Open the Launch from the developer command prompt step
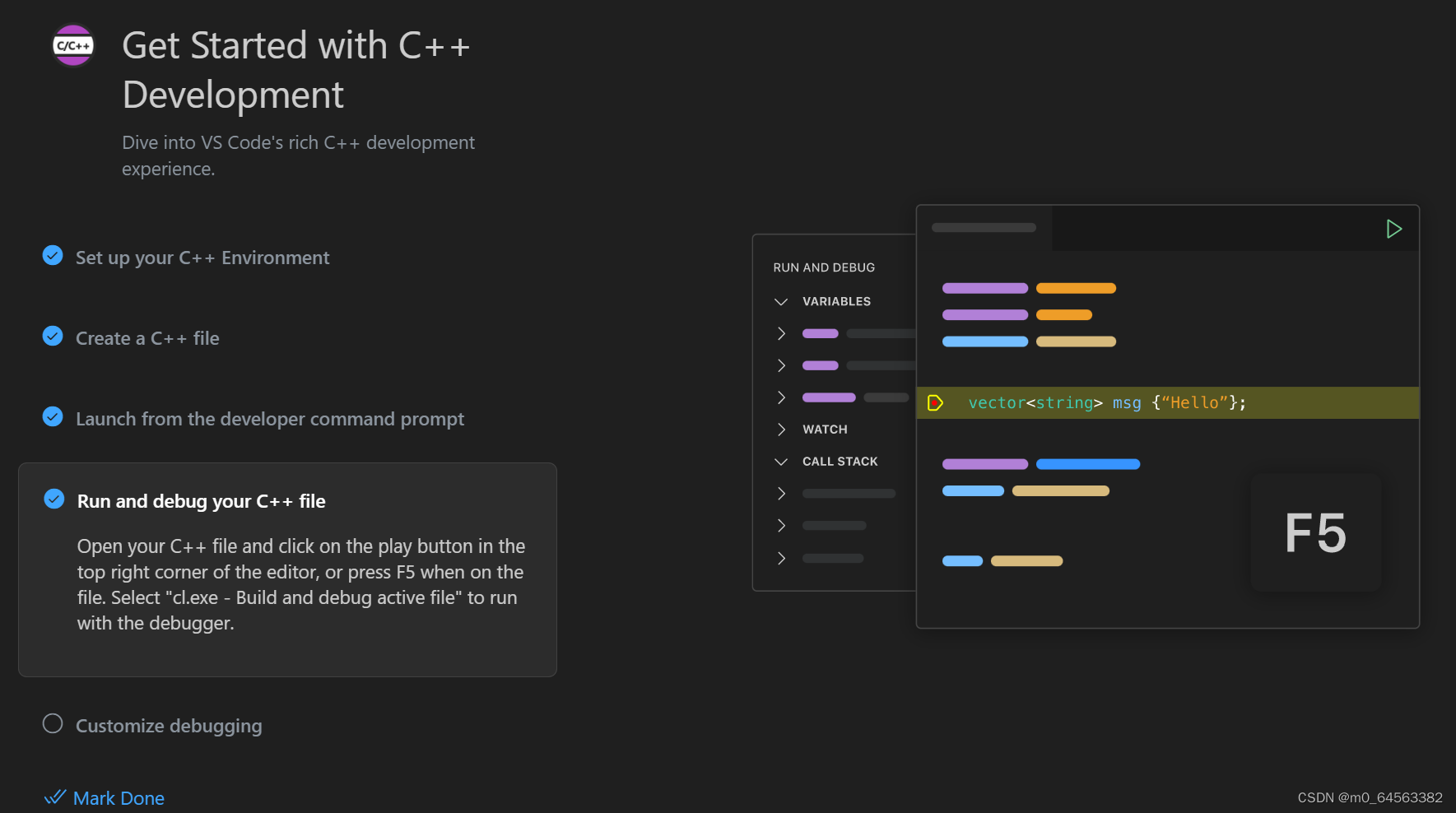This screenshot has height=813, width=1456. 270,419
